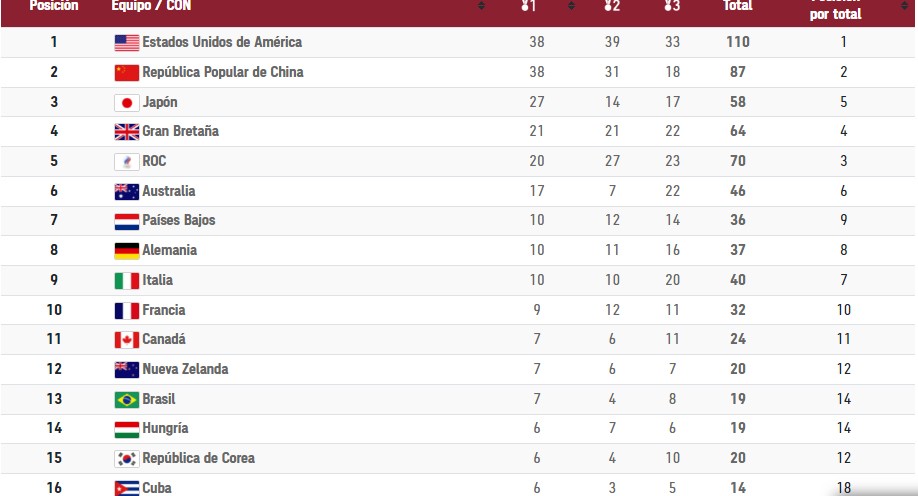Click the Canada flag icon
The width and height of the screenshot is (918, 496).
126,340
